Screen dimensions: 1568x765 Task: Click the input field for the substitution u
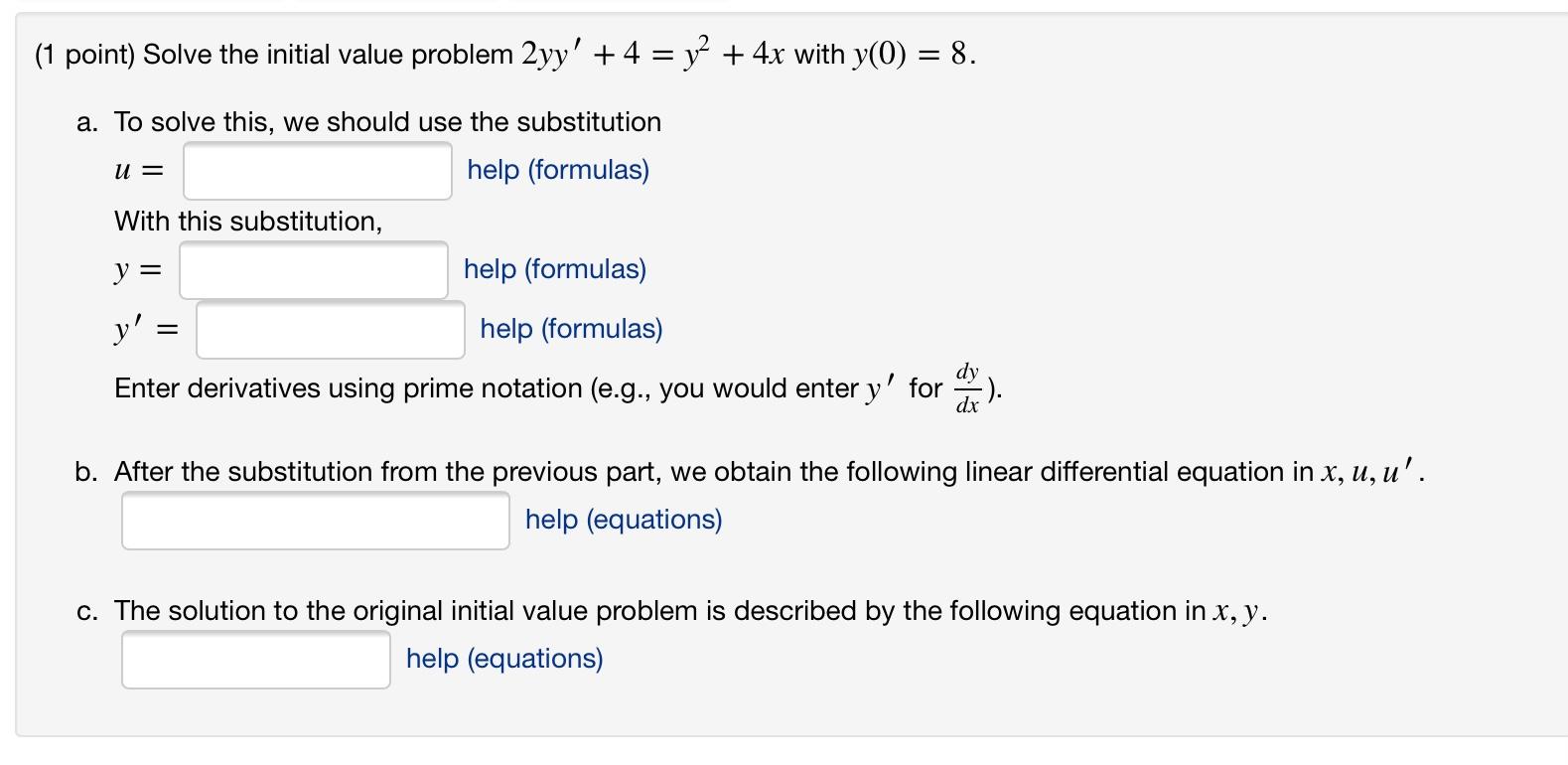(x=317, y=171)
